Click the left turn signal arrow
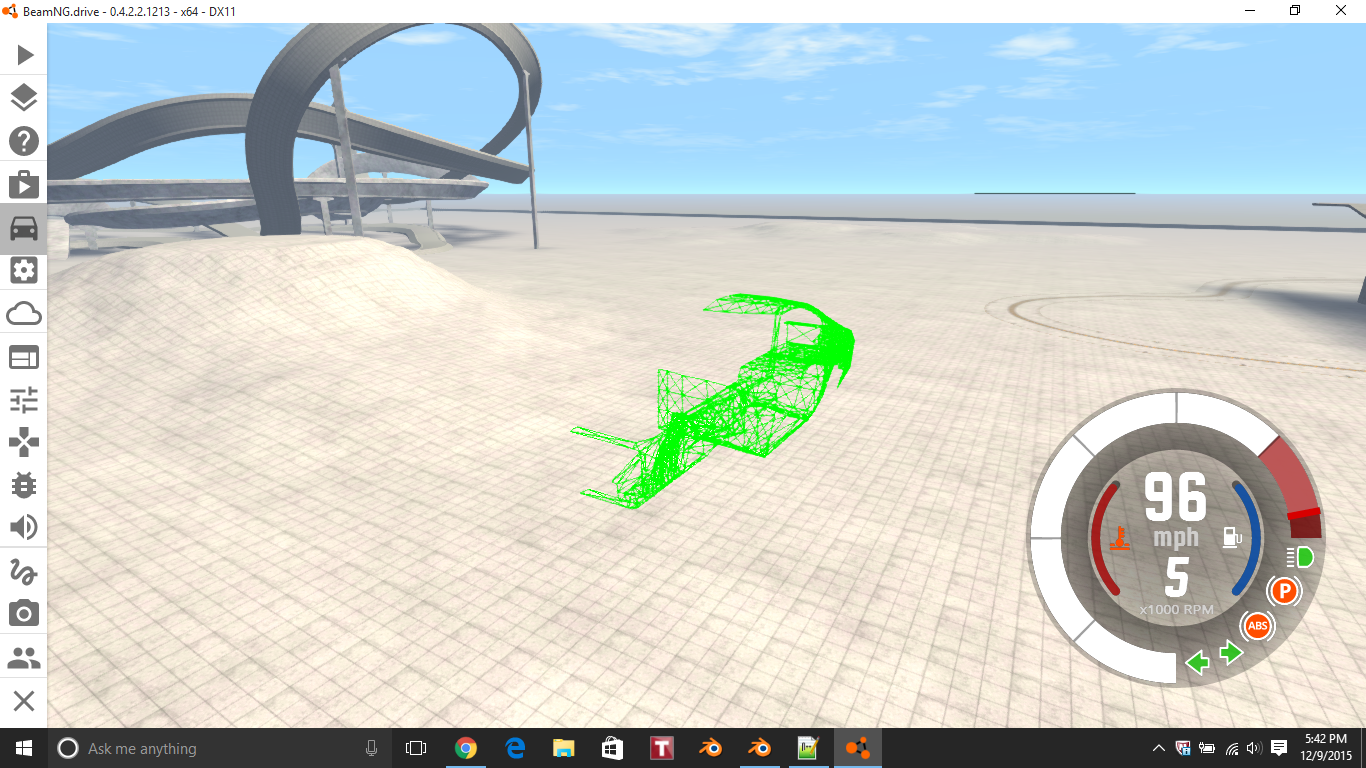The width and height of the screenshot is (1366, 768). [1198, 661]
